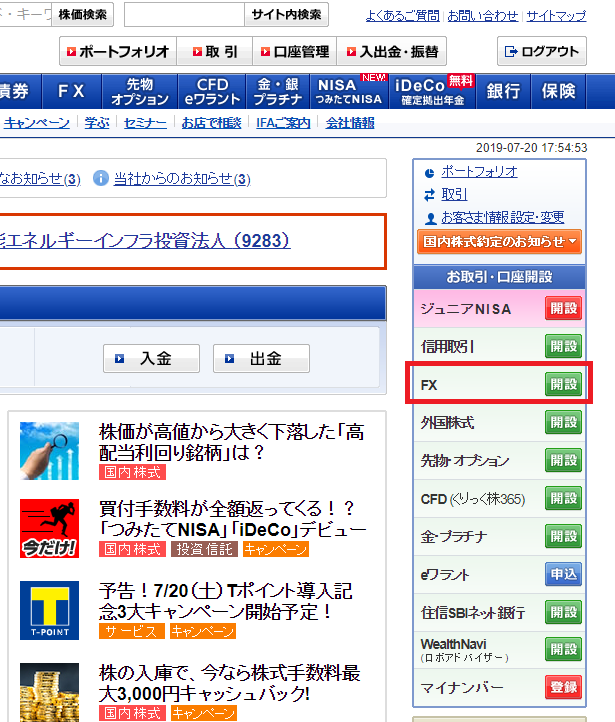Click 開設 button for 金・プラチナ

(x=563, y=536)
